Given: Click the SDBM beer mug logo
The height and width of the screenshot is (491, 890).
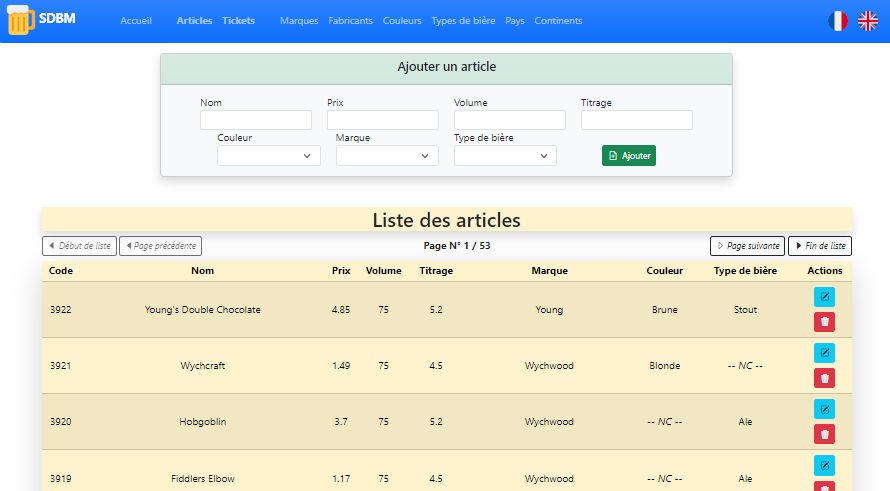Looking at the screenshot, I should coord(21,21).
